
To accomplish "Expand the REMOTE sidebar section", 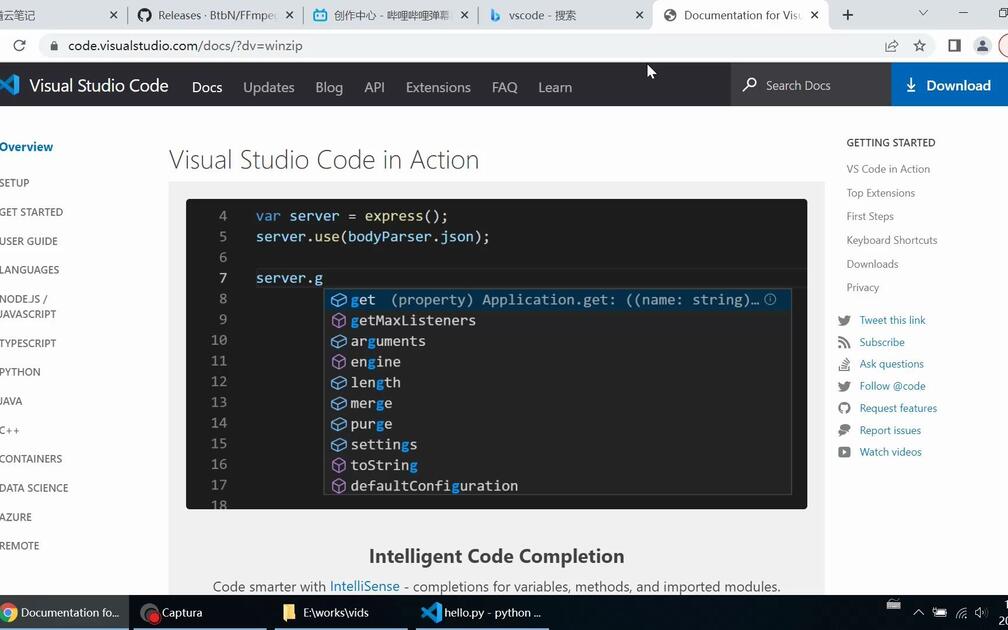I will (20, 545).
